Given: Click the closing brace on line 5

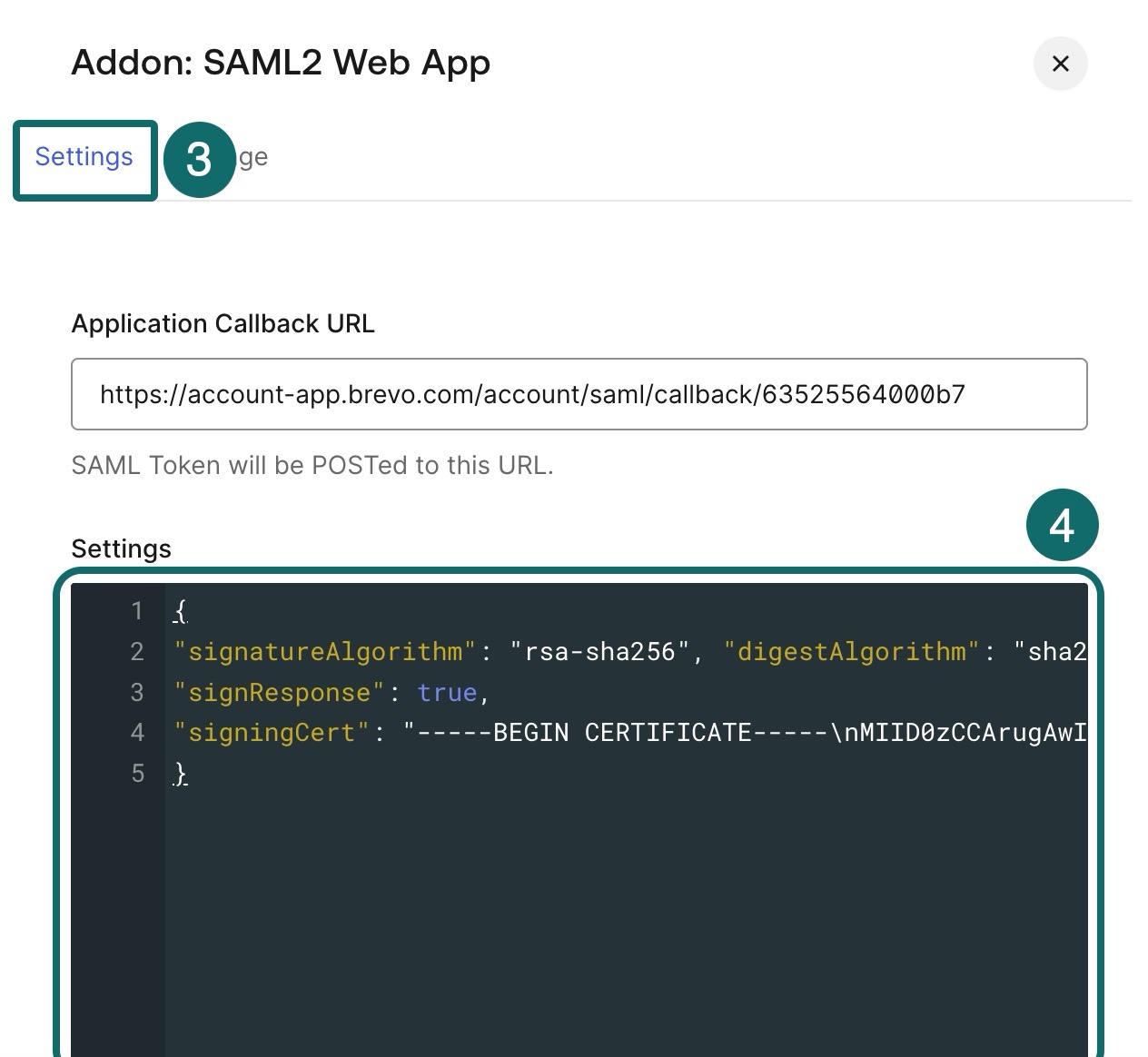Looking at the screenshot, I should click(179, 773).
